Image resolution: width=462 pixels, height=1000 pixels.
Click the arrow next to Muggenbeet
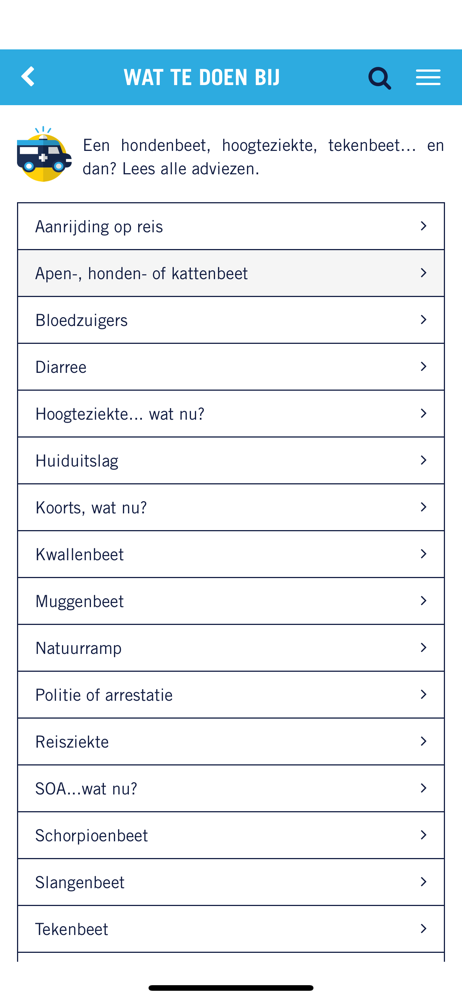tap(423, 600)
